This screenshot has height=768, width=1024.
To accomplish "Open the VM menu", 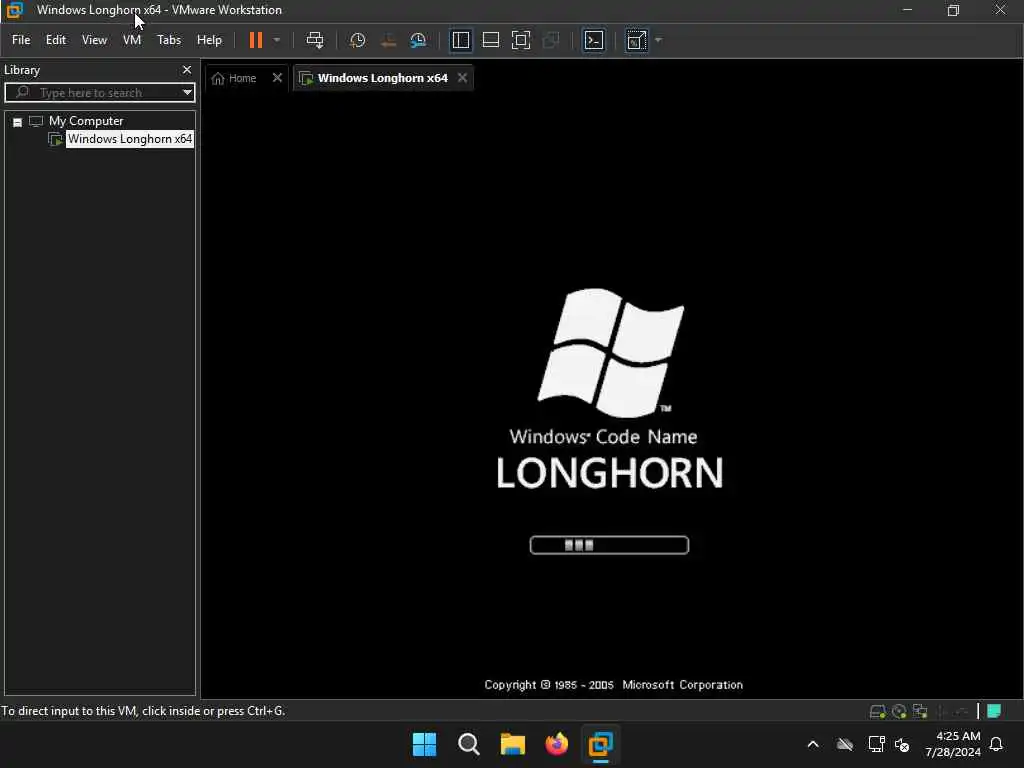I will [x=132, y=40].
